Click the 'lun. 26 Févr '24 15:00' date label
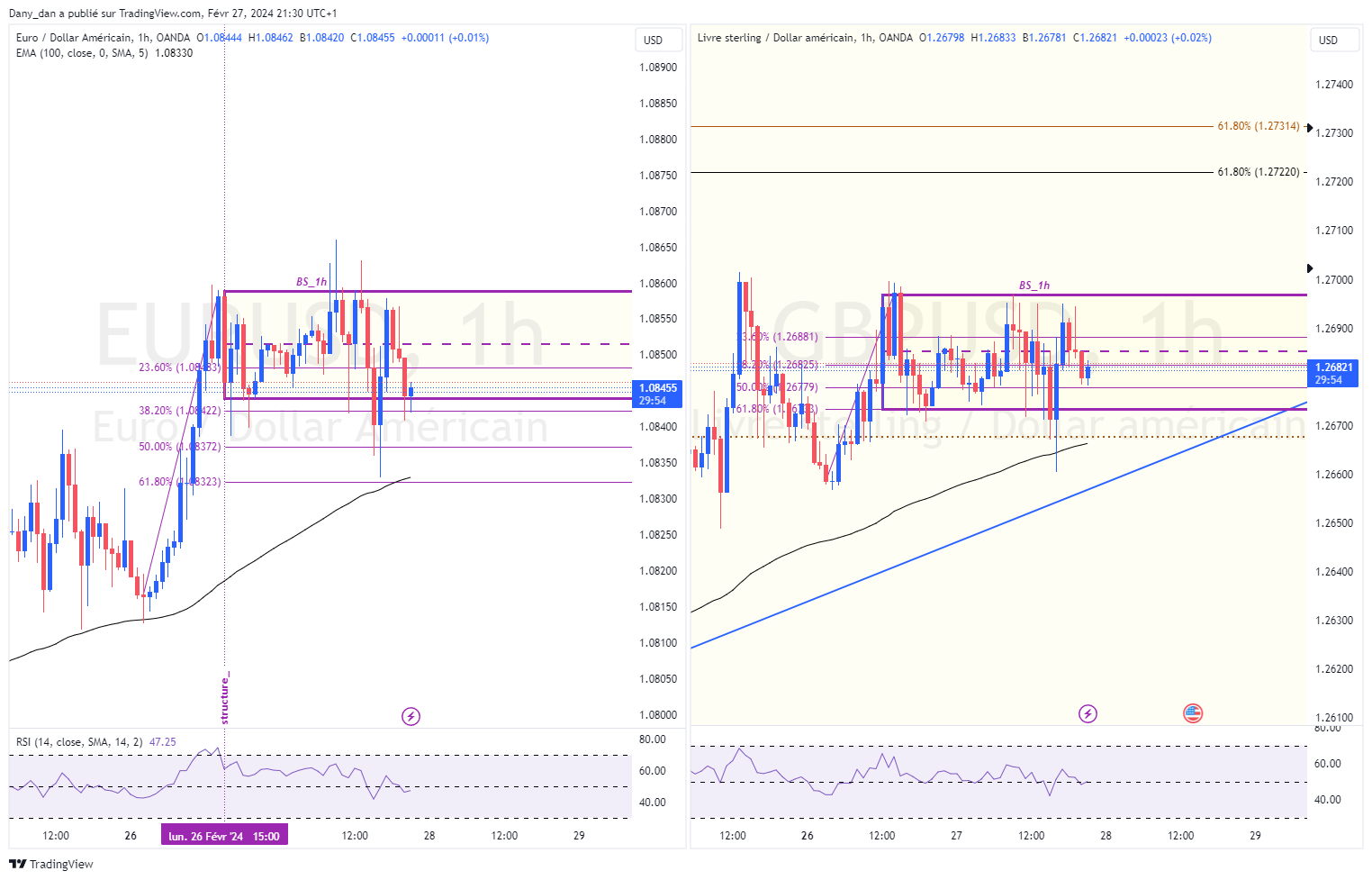Screen dimensions: 1372x880 (x=224, y=836)
